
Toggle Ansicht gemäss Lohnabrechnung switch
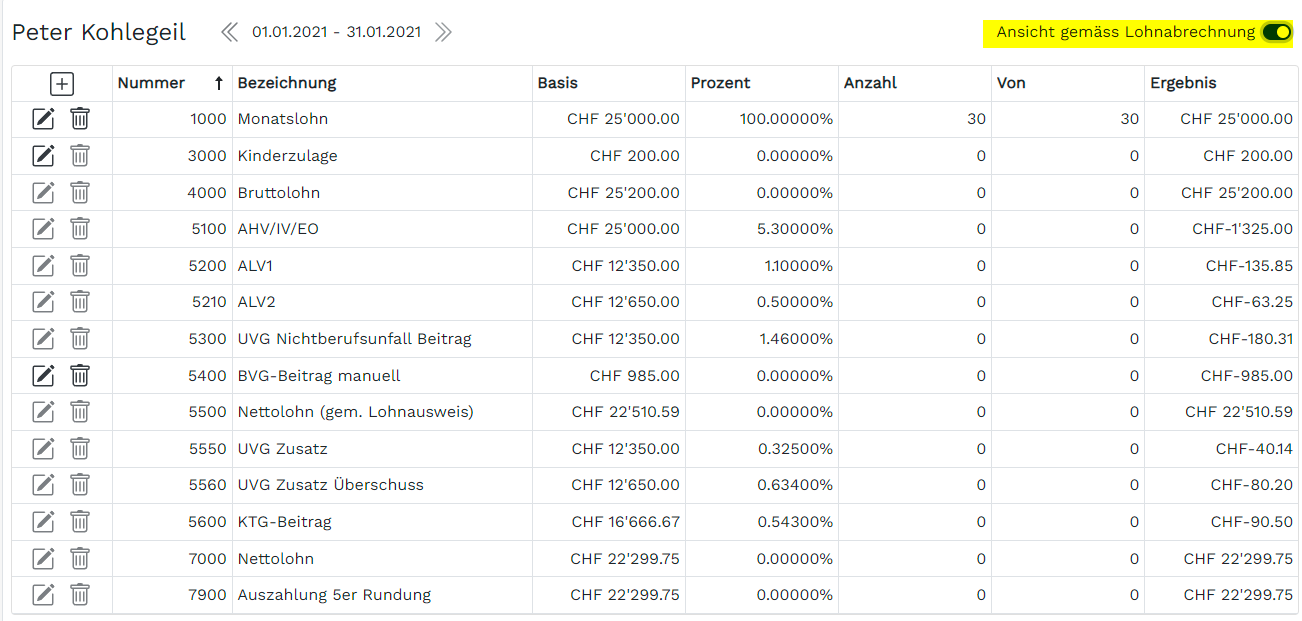(x=1276, y=32)
